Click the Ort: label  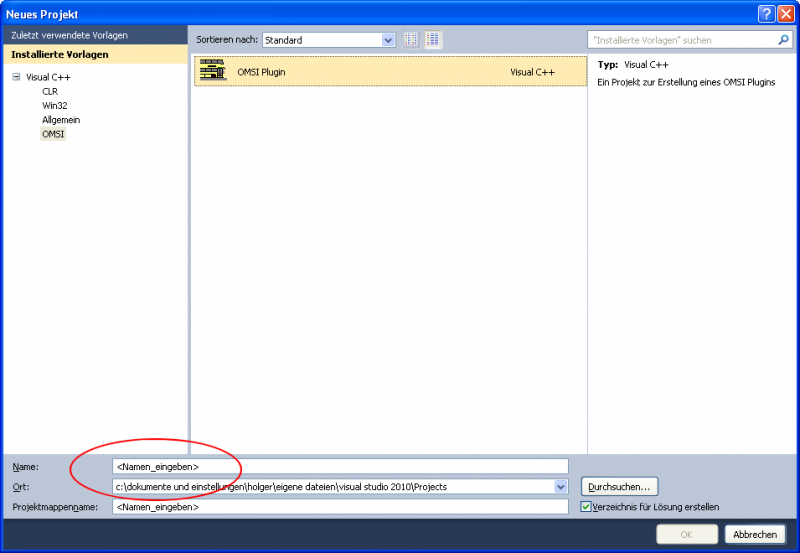click(21, 487)
